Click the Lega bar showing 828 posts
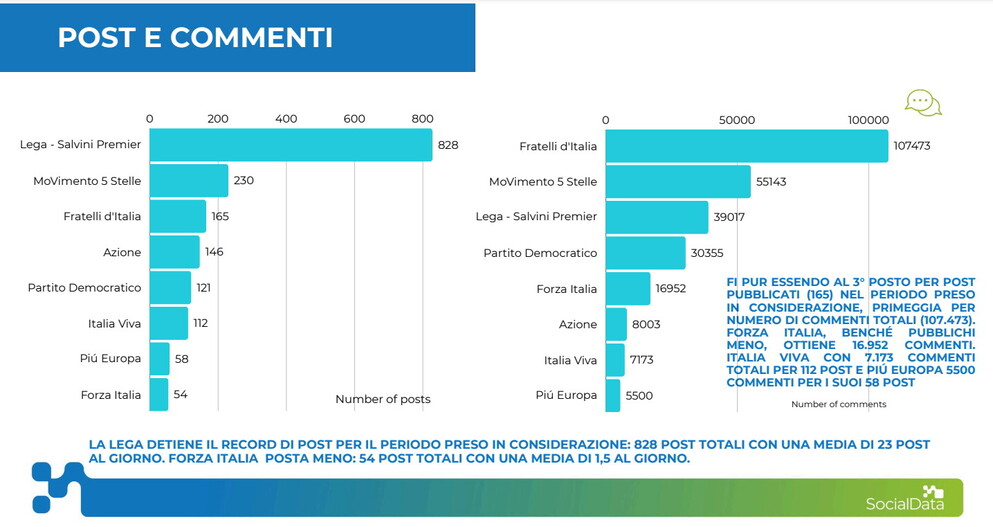Screen dimensions: 993x527 290,145
